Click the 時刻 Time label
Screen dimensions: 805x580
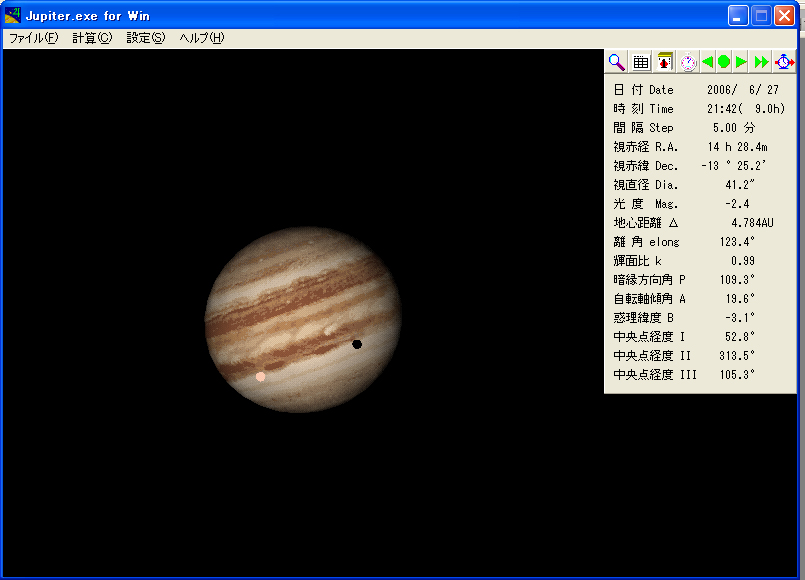point(643,109)
